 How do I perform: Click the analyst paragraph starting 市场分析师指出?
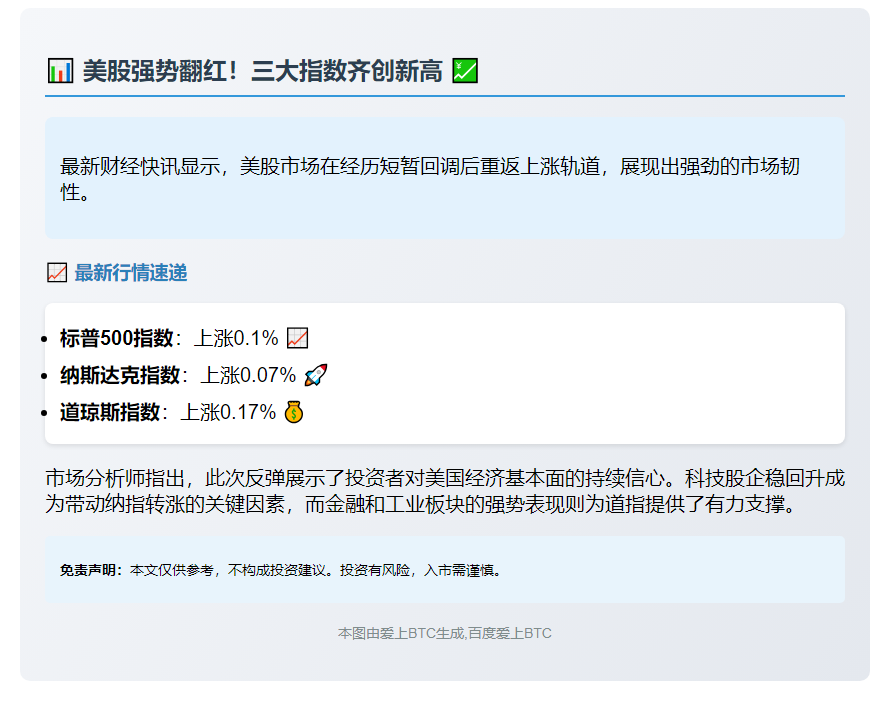coord(445,491)
